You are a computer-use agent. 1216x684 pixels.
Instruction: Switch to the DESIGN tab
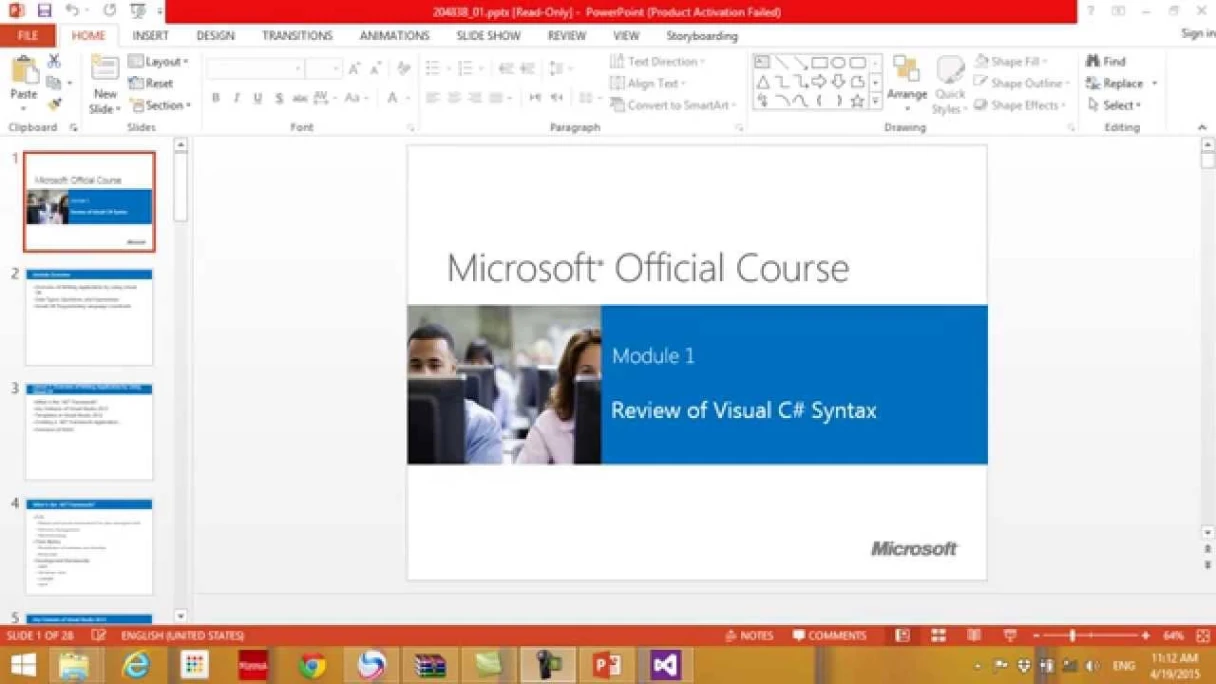pyautogui.click(x=215, y=36)
